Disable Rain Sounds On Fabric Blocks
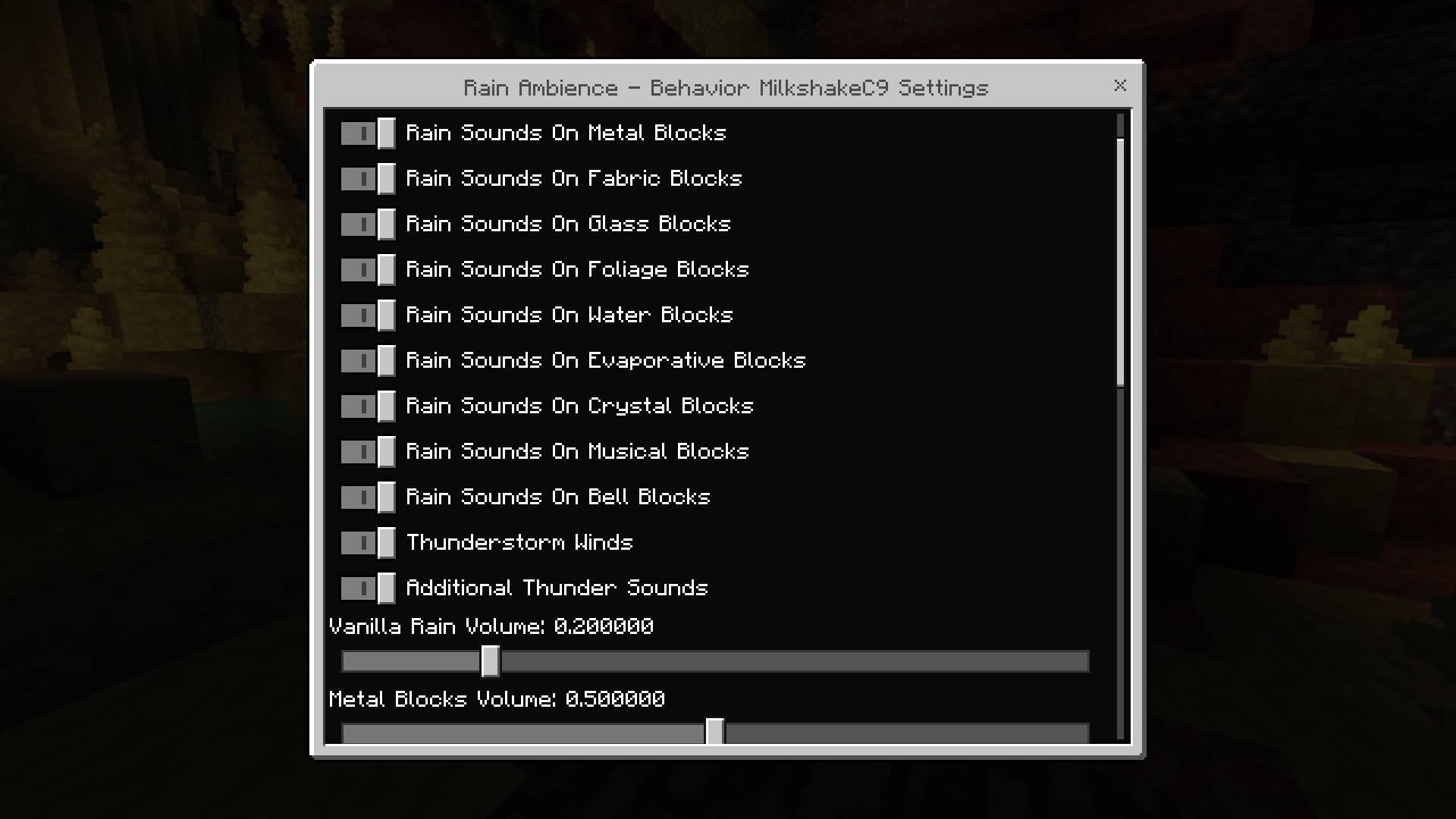This screenshot has height=819, width=1456. [368, 179]
